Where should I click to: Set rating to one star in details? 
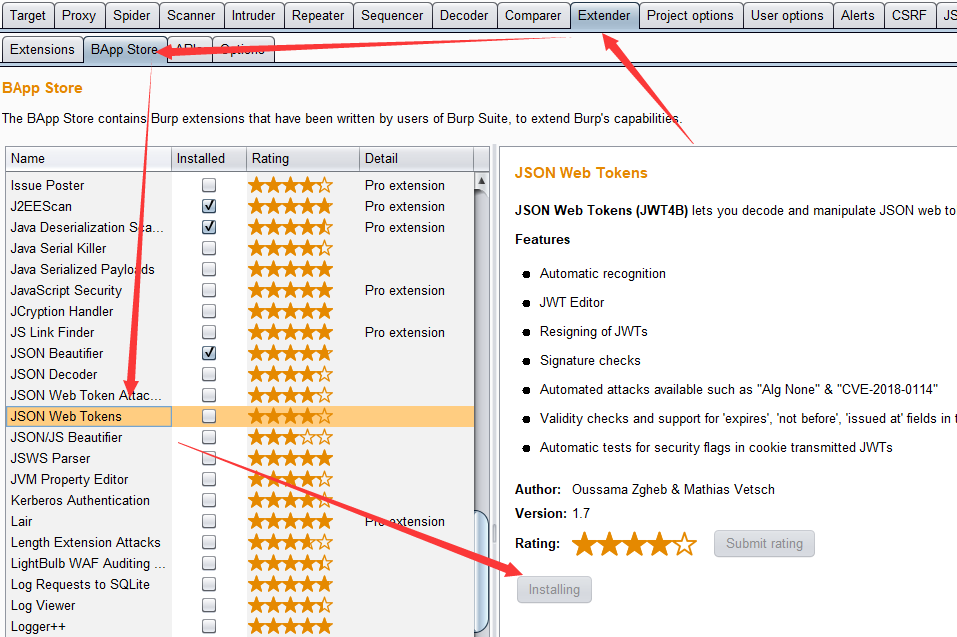[584, 544]
